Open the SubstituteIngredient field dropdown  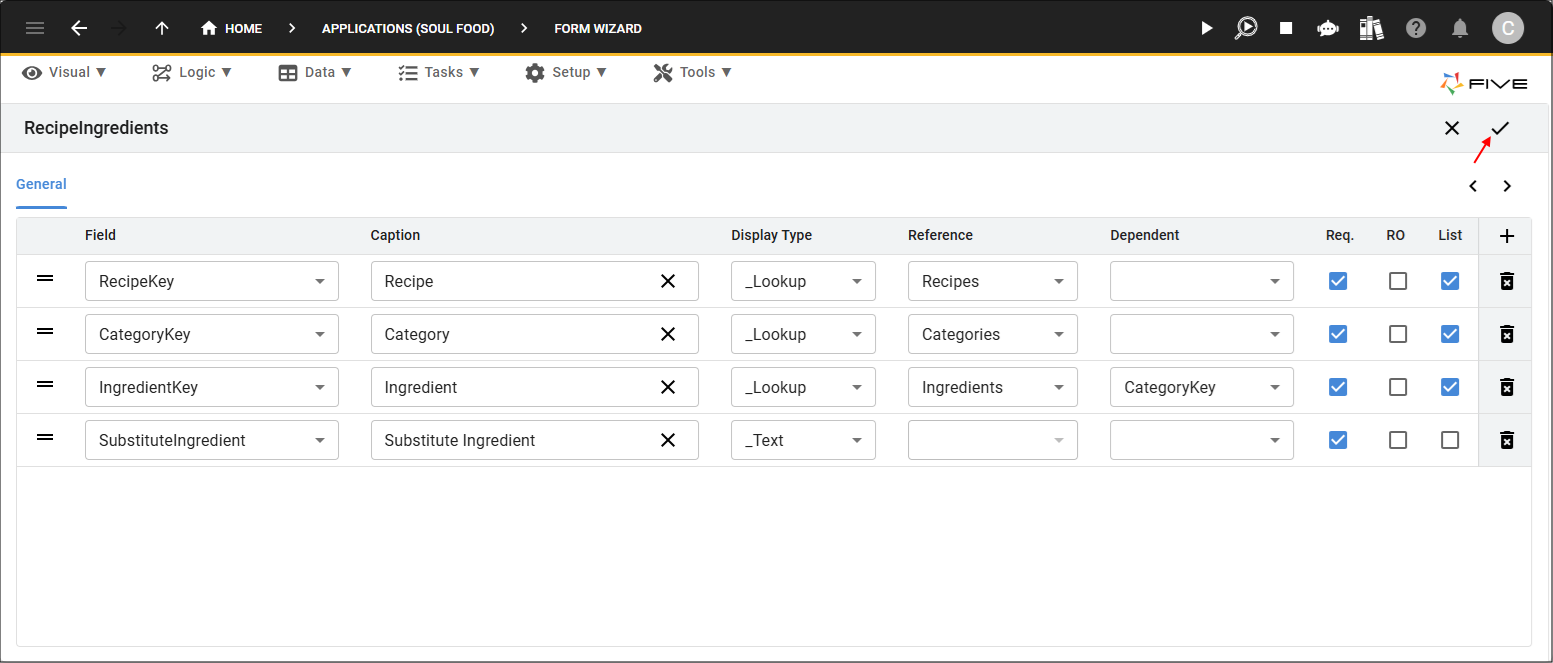[x=212, y=440]
